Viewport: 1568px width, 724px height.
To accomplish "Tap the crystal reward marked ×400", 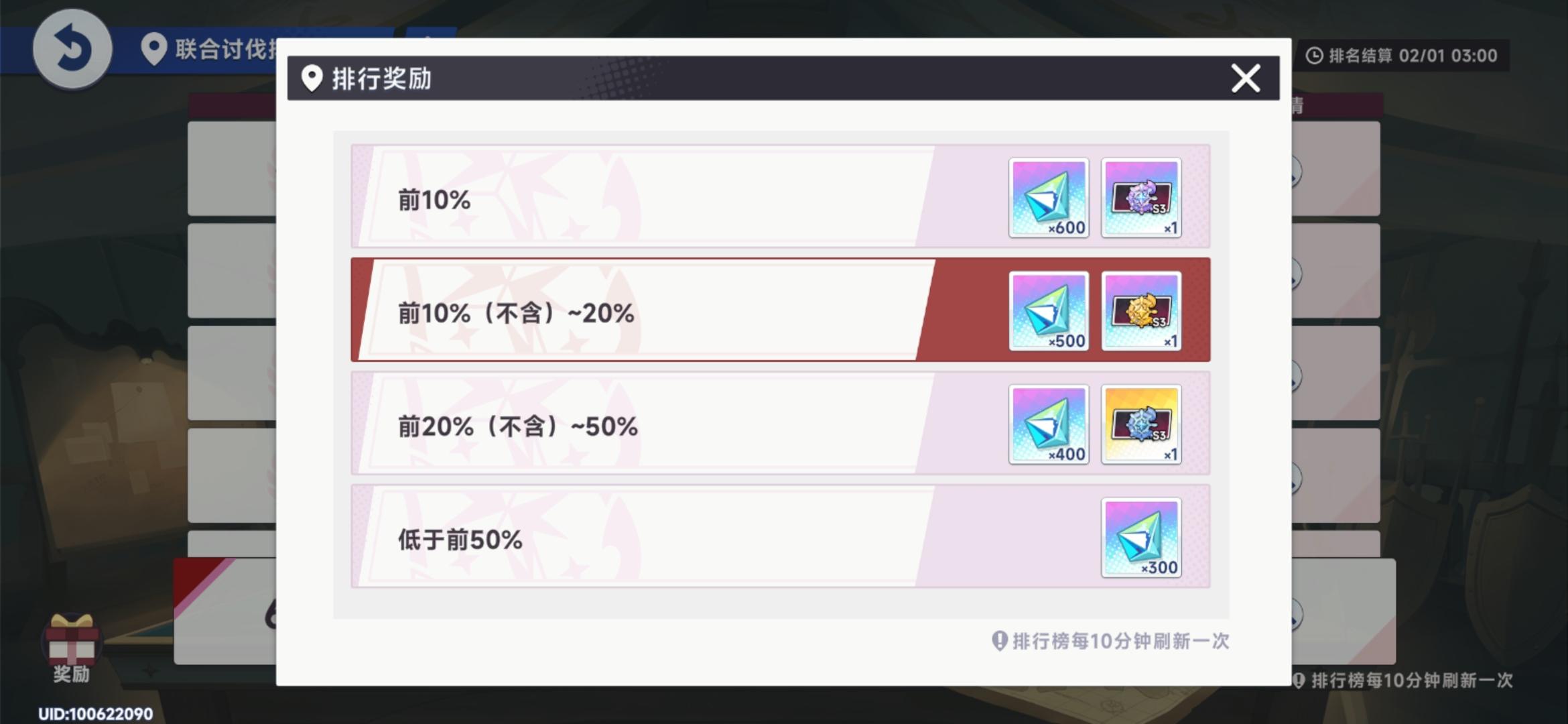I will (x=1049, y=424).
